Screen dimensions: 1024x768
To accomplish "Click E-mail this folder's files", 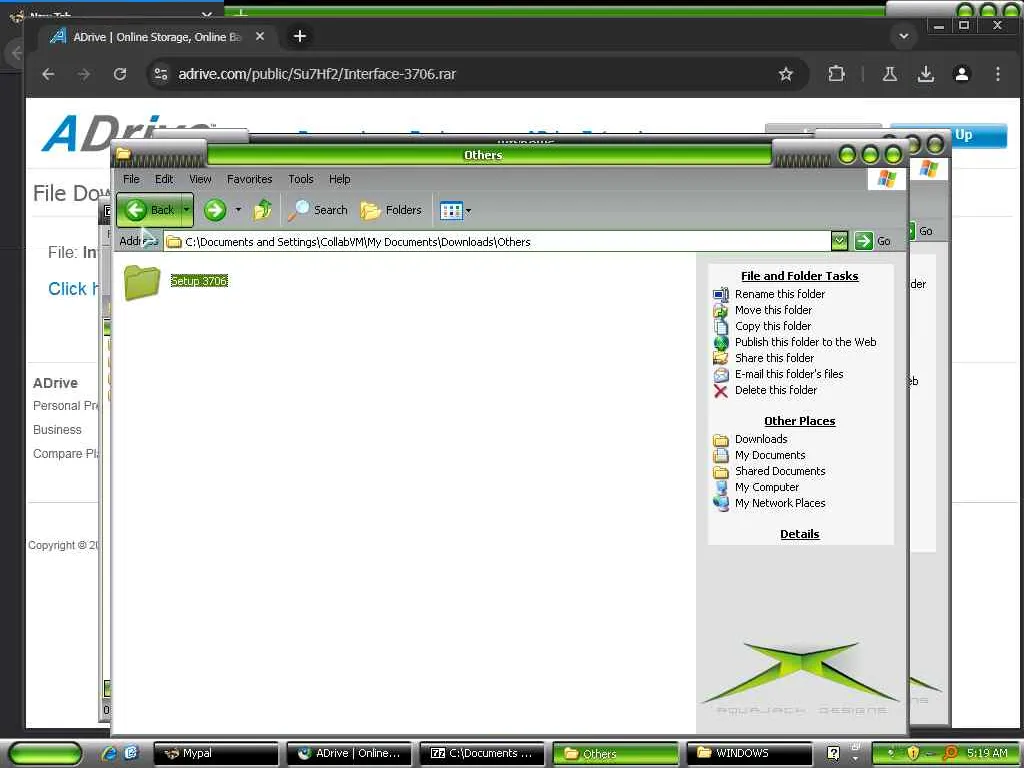I will point(788,374).
